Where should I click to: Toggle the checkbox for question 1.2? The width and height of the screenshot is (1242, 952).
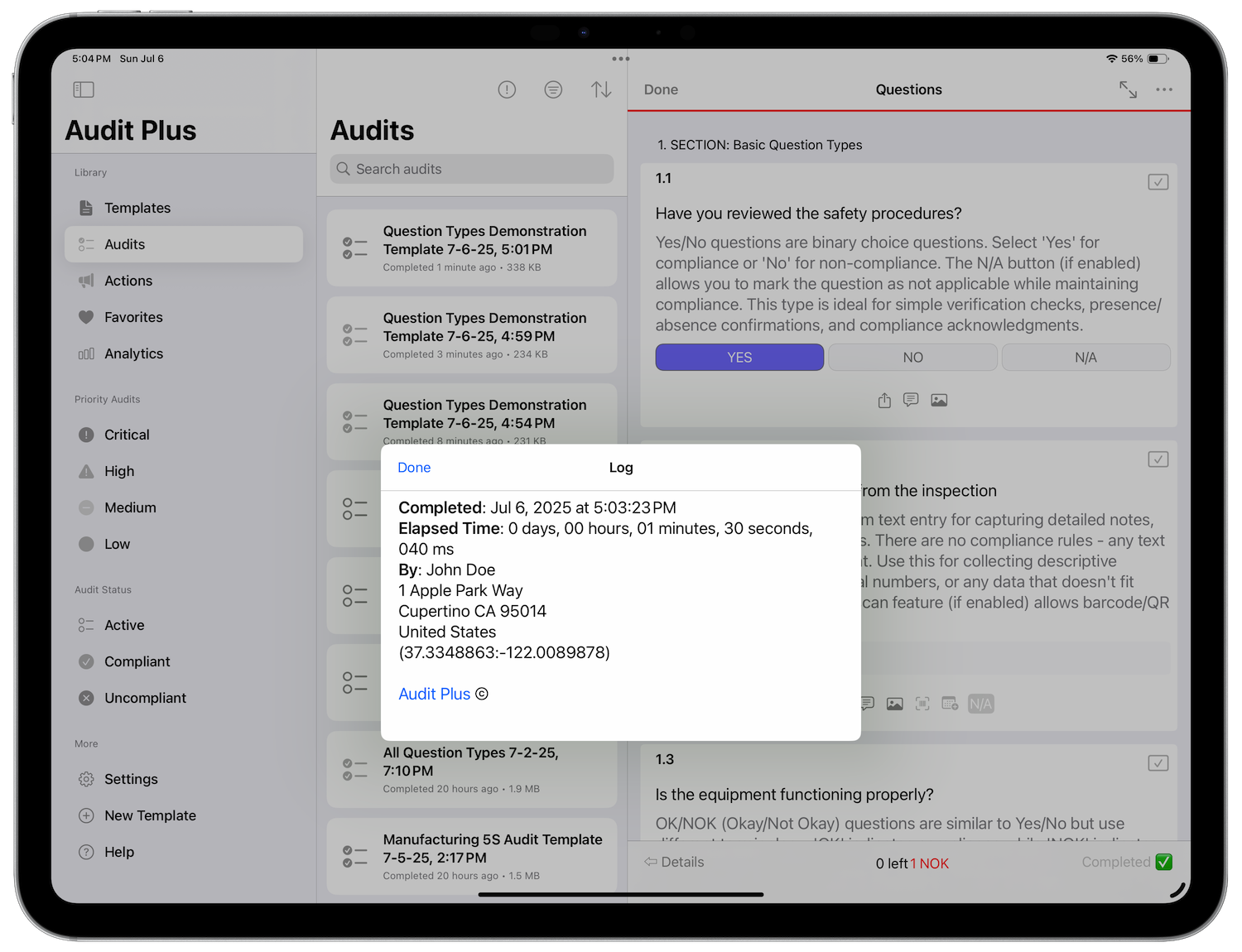click(x=1158, y=459)
